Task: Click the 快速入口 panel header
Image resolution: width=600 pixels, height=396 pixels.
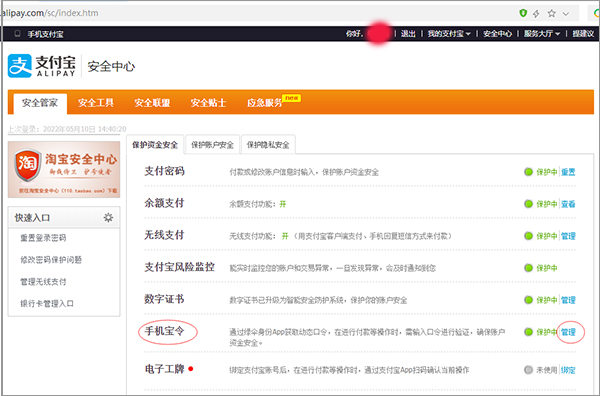Action: click(64, 218)
